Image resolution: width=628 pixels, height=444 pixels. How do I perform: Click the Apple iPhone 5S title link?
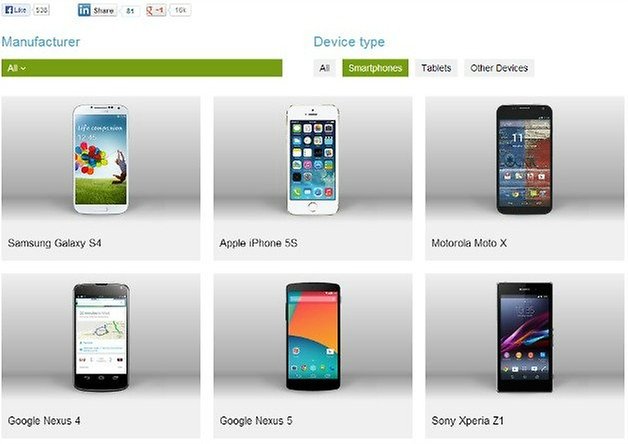click(258, 243)
